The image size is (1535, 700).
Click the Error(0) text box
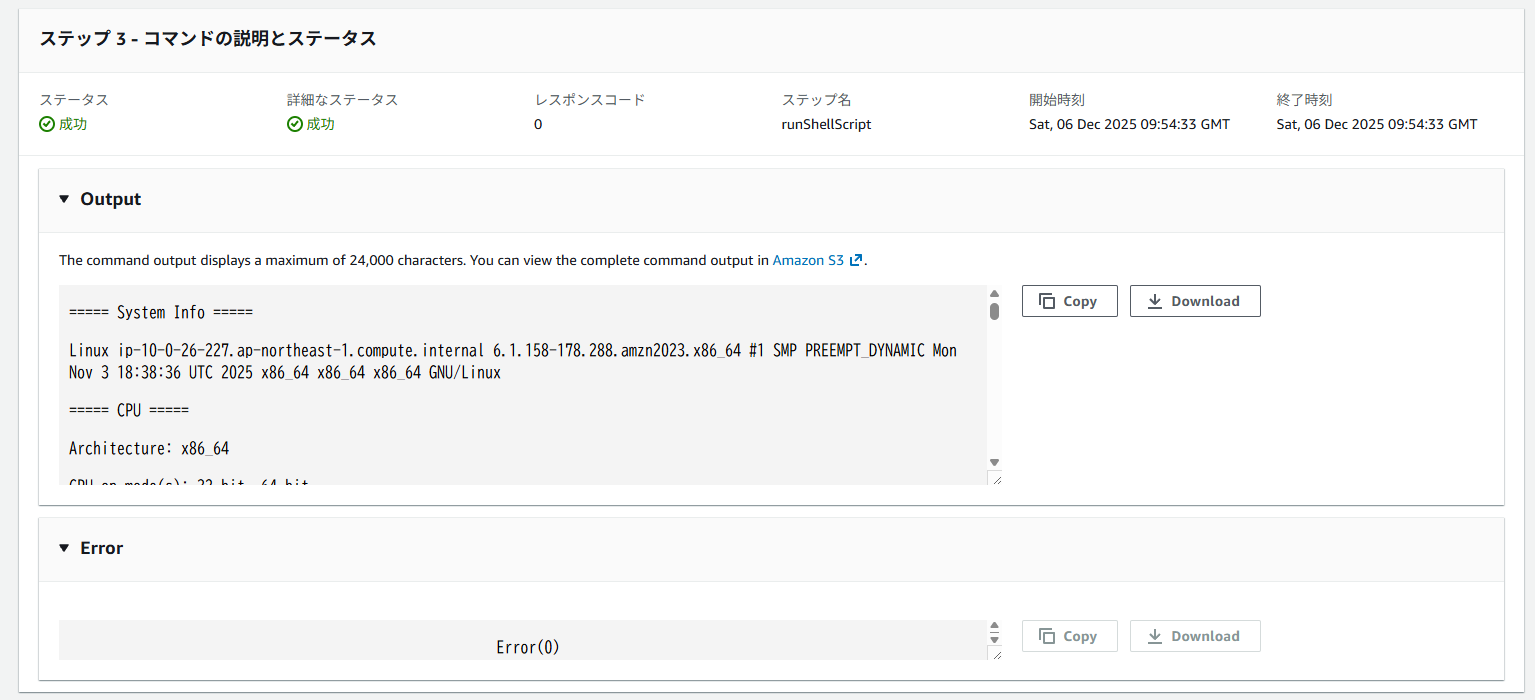(x=528, y=646)
